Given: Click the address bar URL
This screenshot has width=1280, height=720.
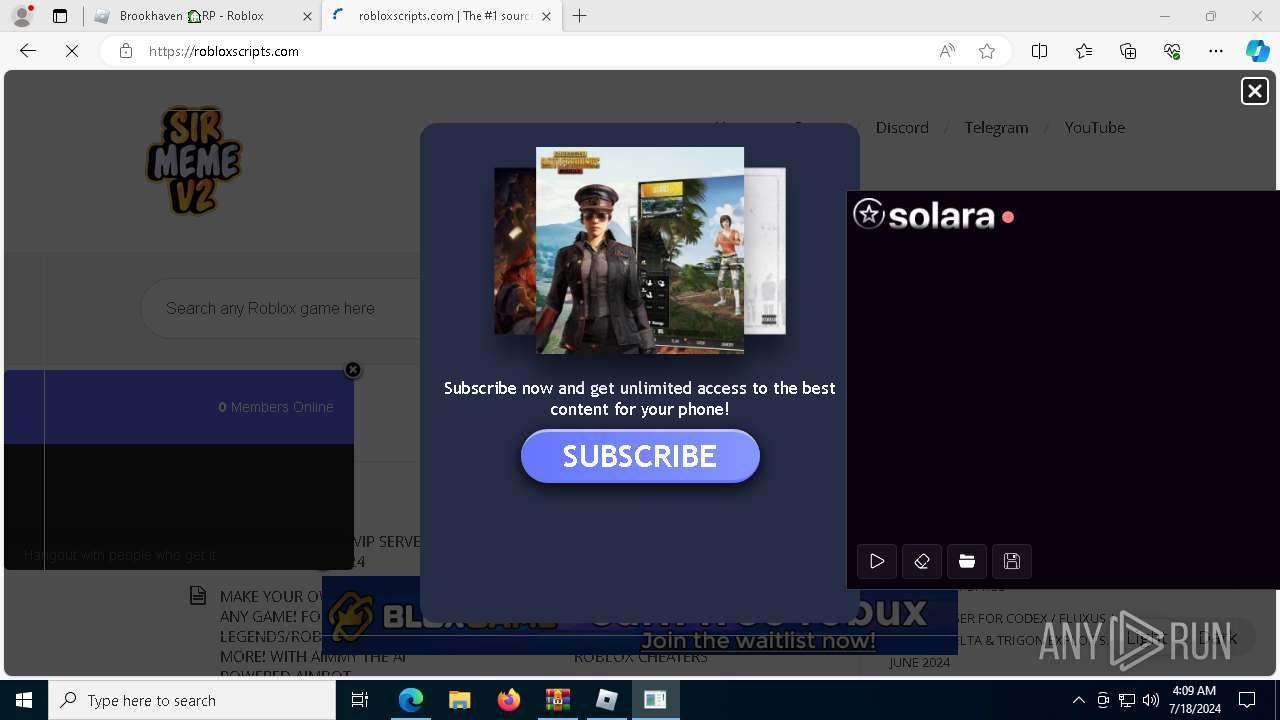Looking at the screenshot, I should (224, 51).
